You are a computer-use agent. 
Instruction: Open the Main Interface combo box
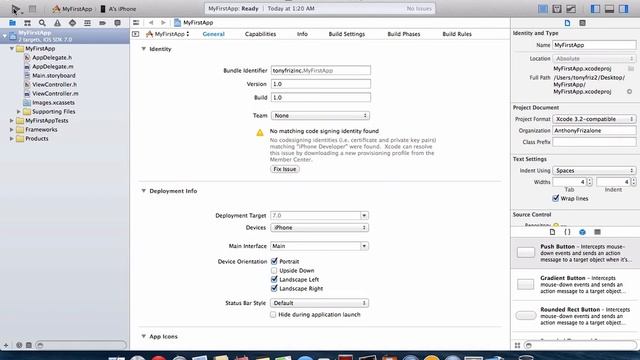[364, 246]
